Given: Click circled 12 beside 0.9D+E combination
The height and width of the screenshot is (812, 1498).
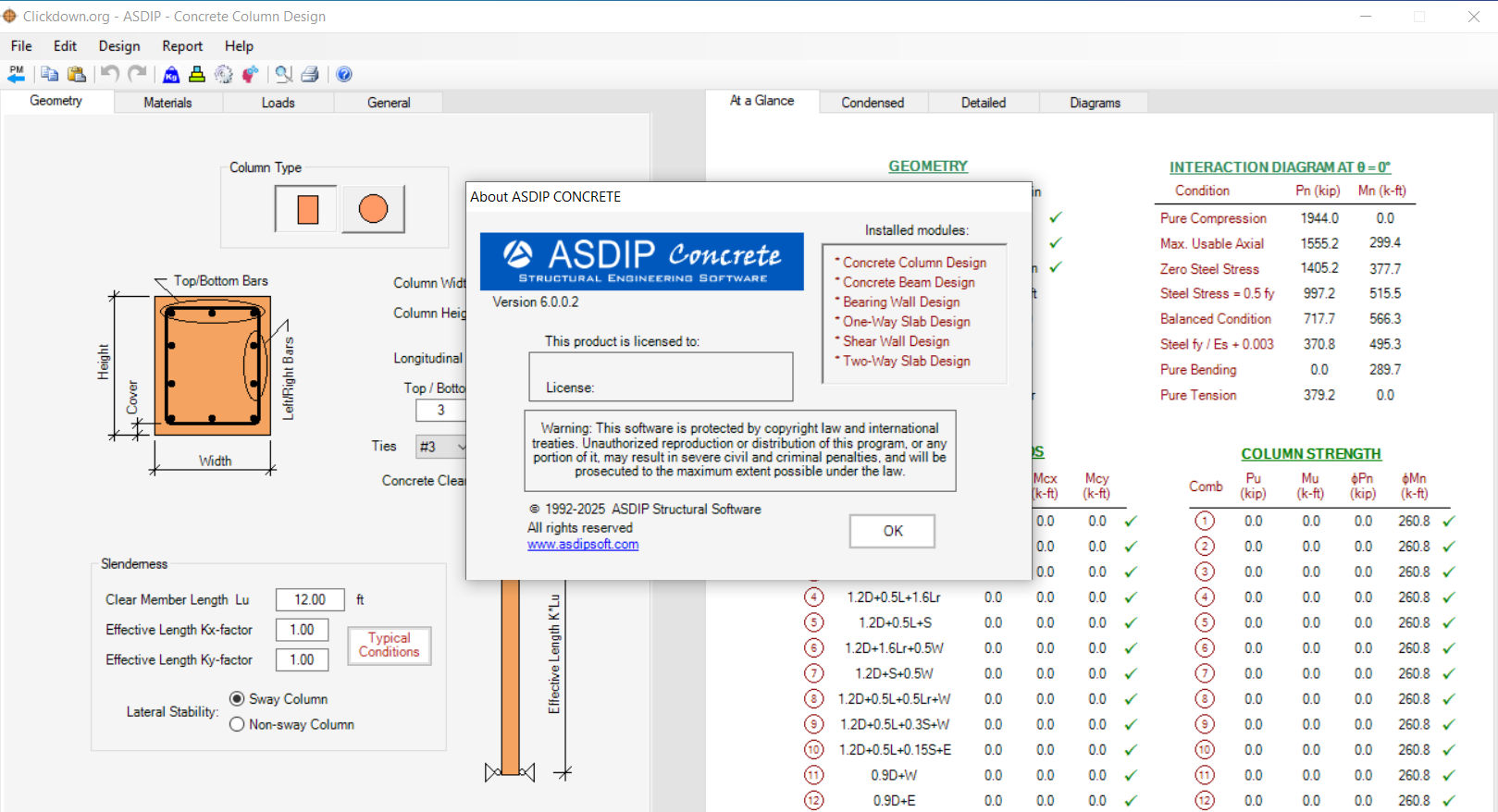Looking at the screenshot, I should [813, 801].
